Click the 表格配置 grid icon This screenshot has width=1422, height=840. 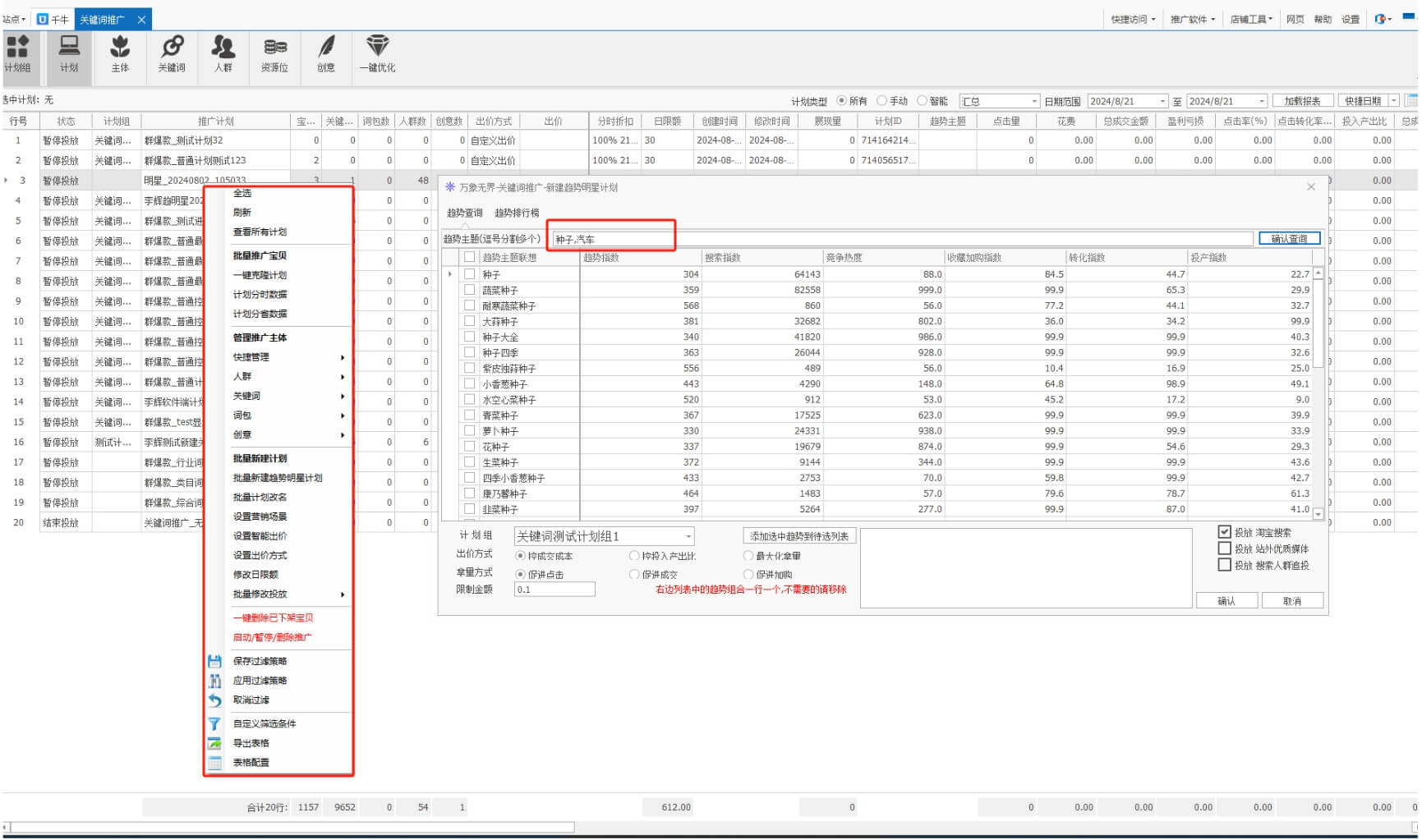point(214,763)
